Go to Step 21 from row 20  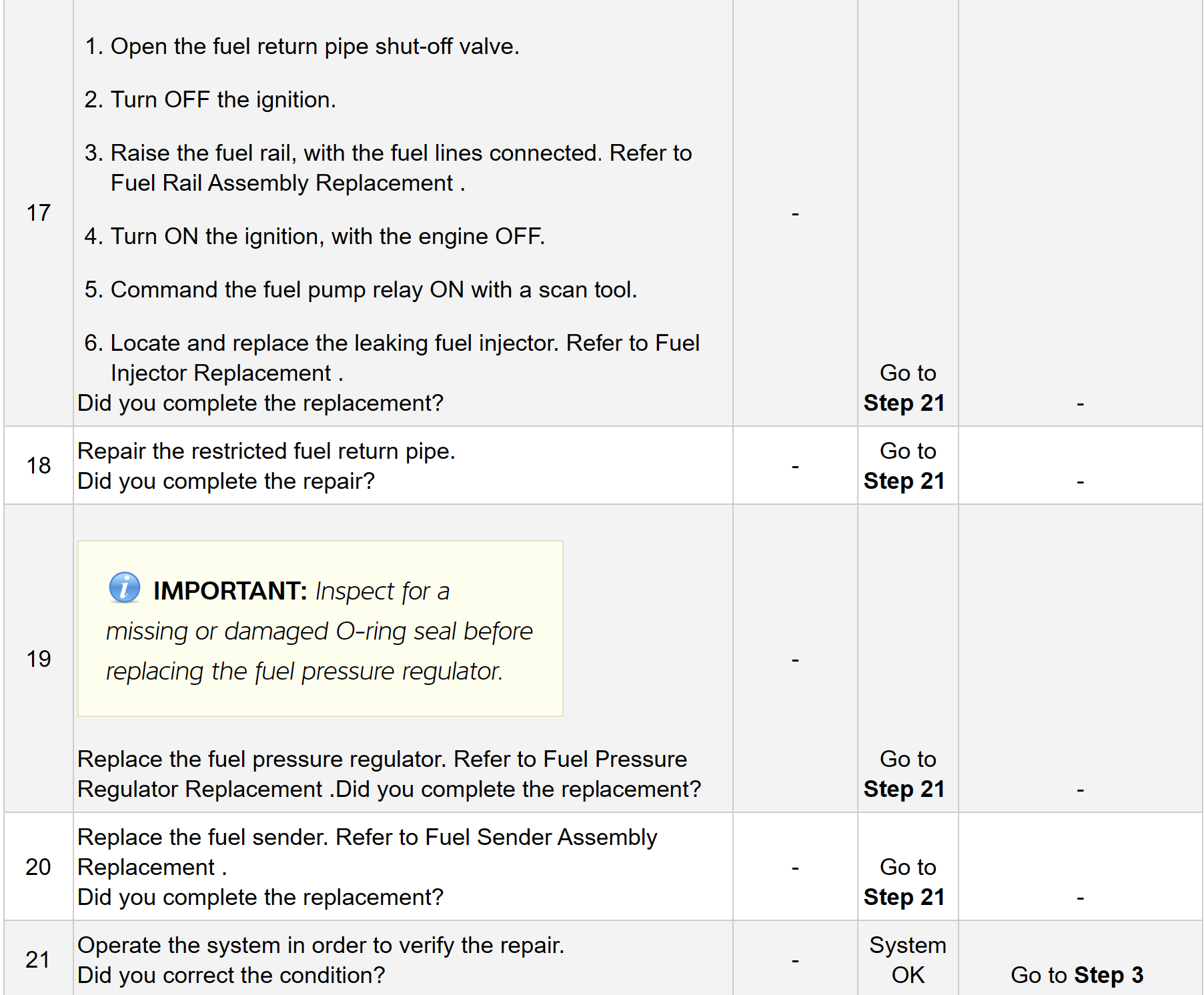904,898
